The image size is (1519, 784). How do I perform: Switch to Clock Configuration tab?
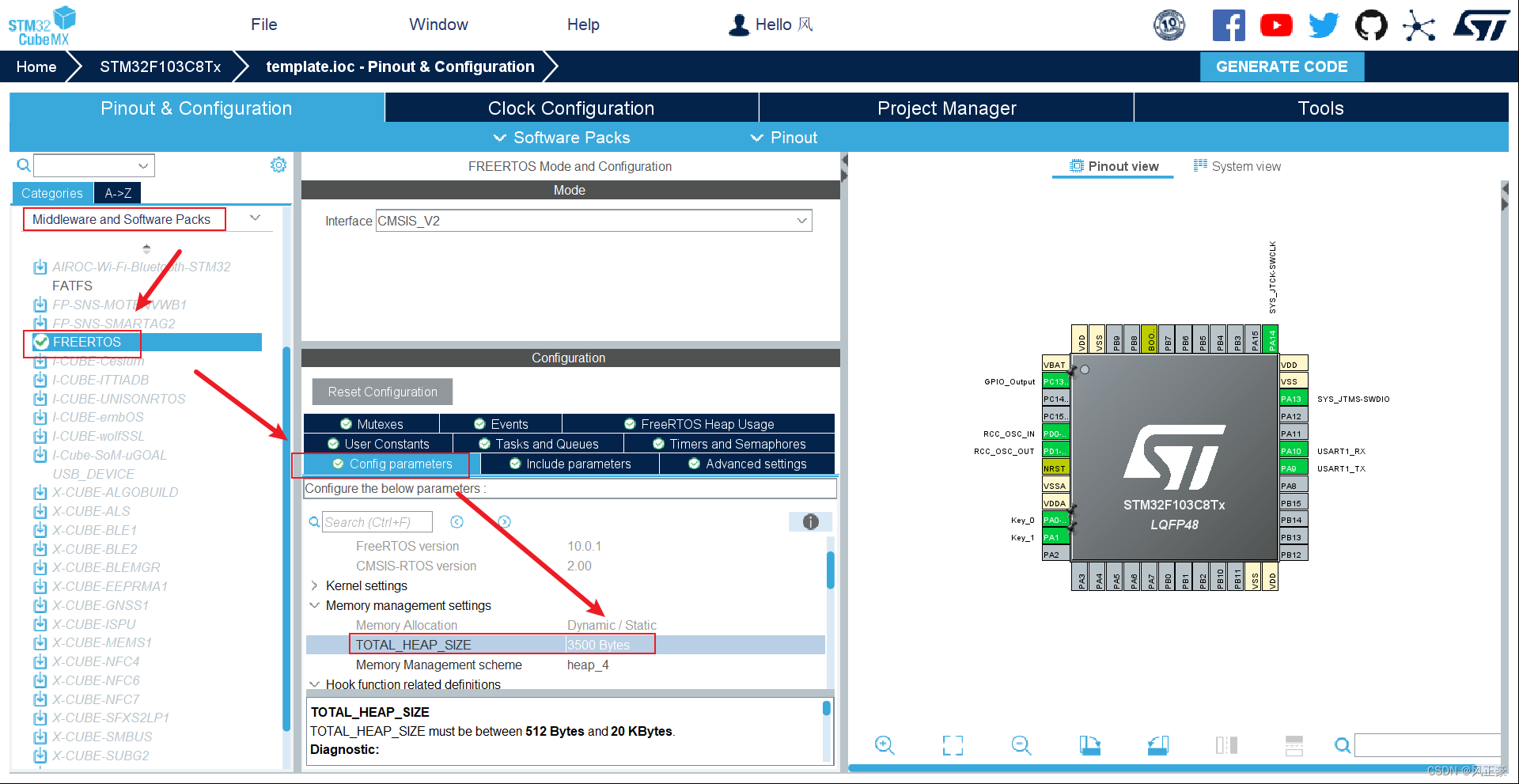tap(571, 108)
